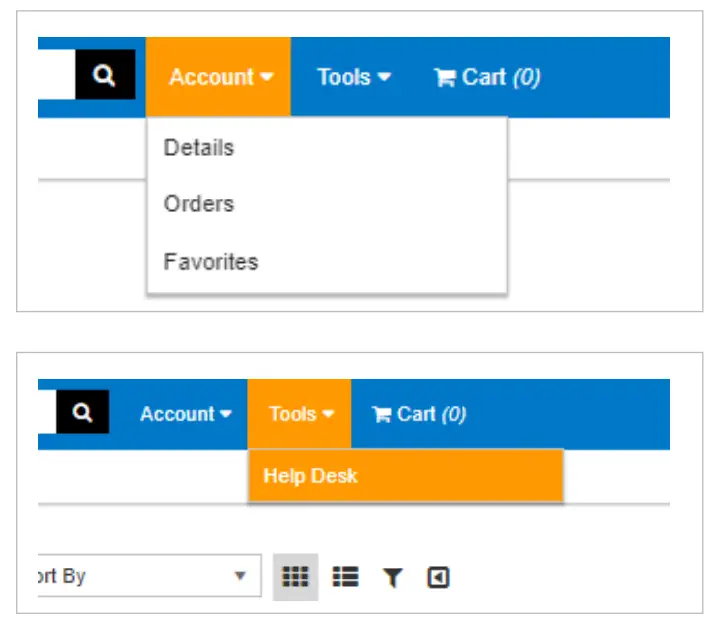Collapse the highlighted Account dropdown
Screen dimensions: 710x624
pos(220,77)
